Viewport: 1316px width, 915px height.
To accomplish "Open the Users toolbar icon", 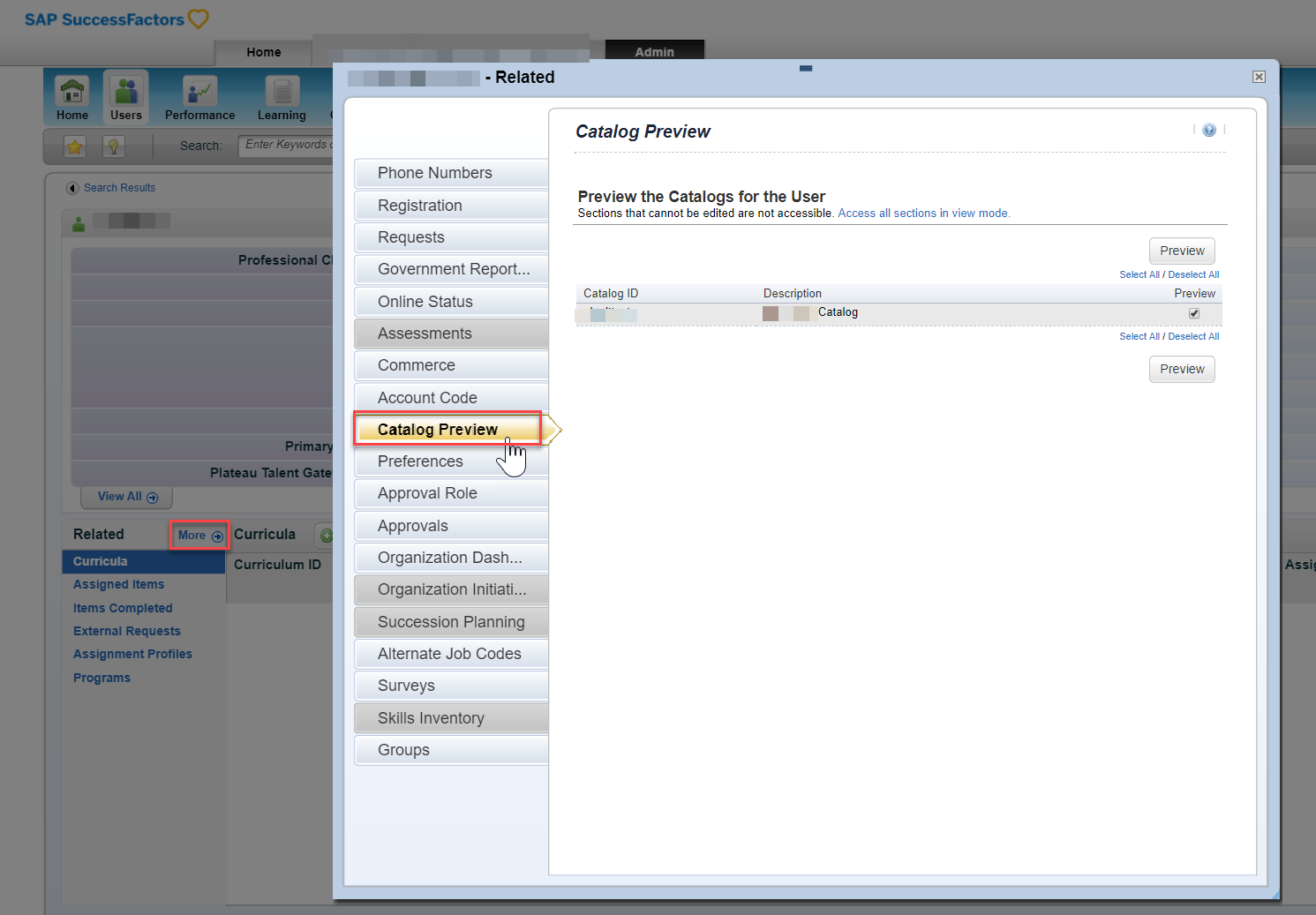I will pos(125,98).
